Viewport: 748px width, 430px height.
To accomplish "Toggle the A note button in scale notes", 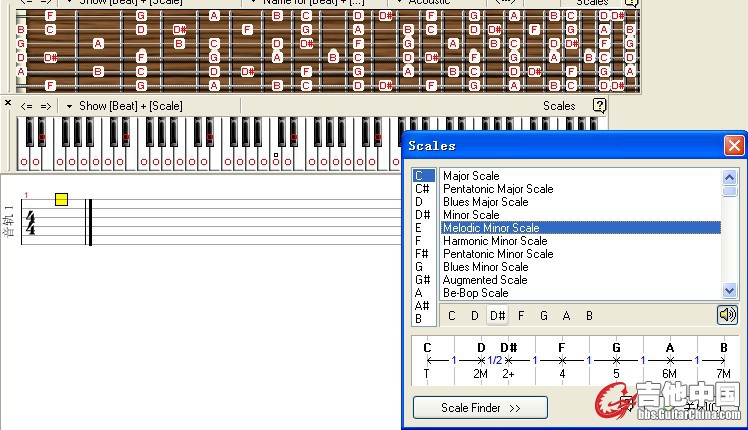I will pyautogui.click(x=566, y=316).
